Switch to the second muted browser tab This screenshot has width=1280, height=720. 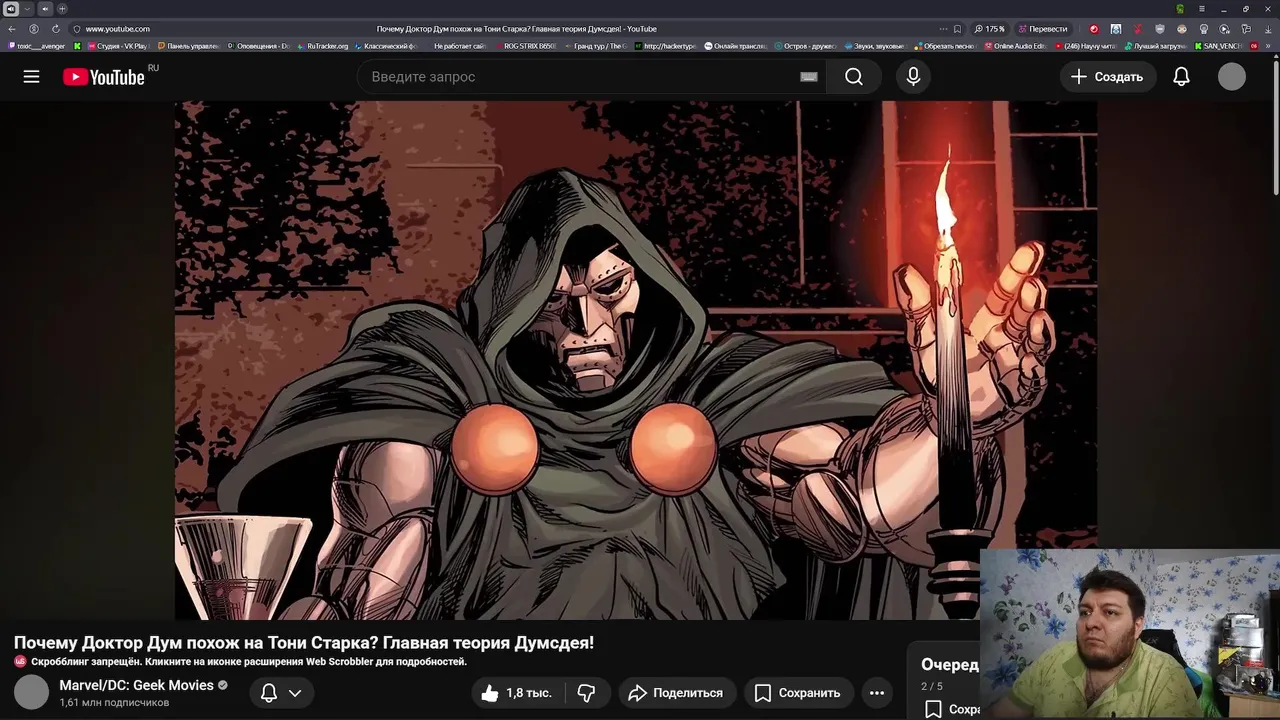[45, 8]
